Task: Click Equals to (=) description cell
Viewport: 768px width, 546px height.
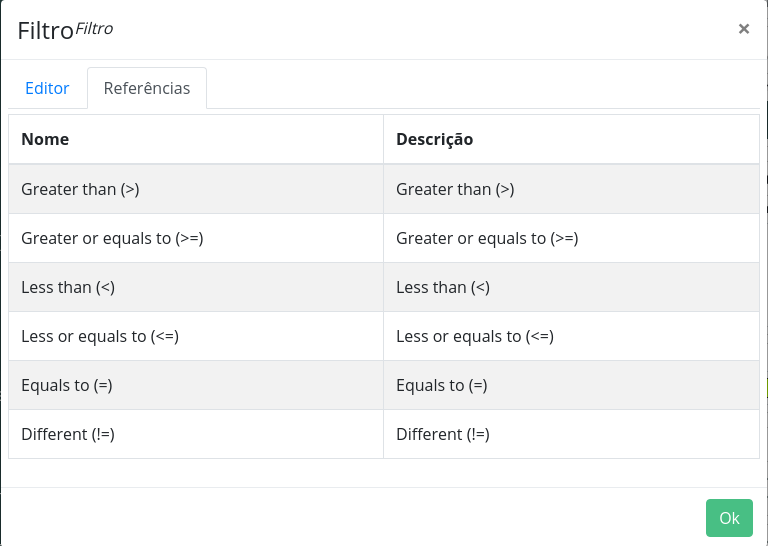Action: (x=571, y=385)
